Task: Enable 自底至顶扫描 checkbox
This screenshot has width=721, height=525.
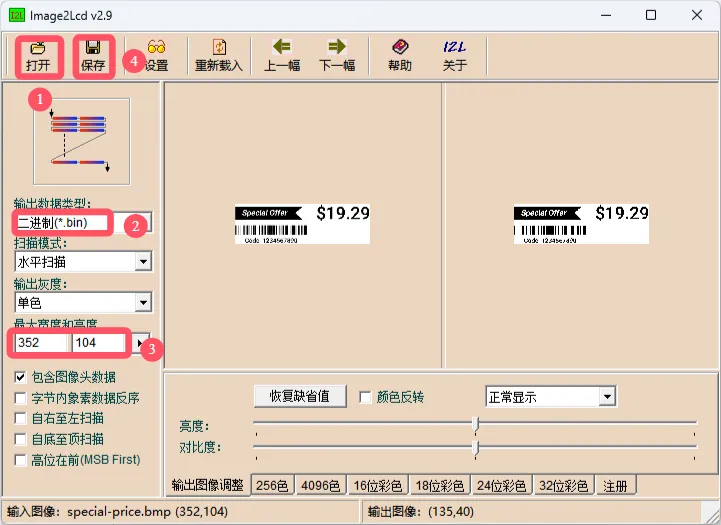Action: click(20, 439)
